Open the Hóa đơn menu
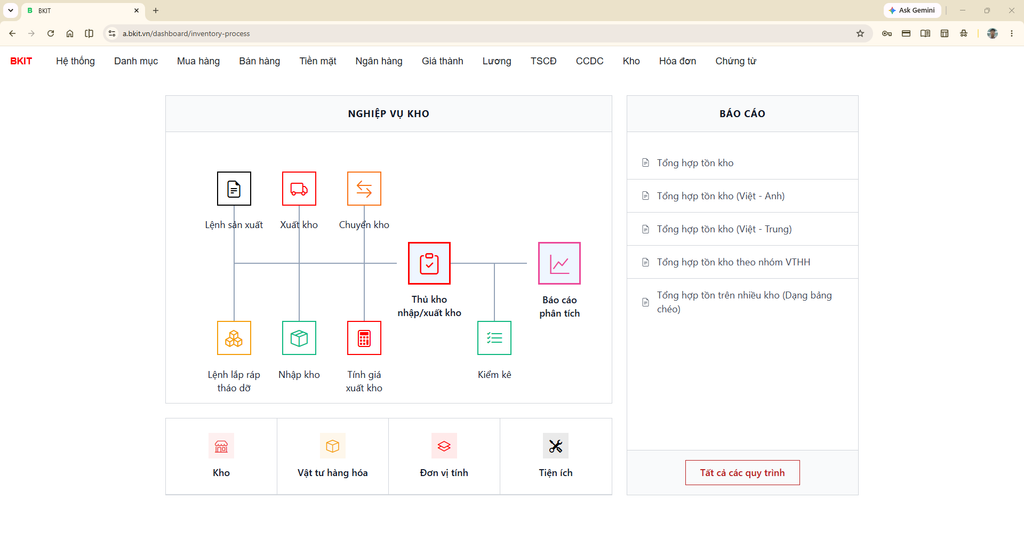 coord(677,61)
